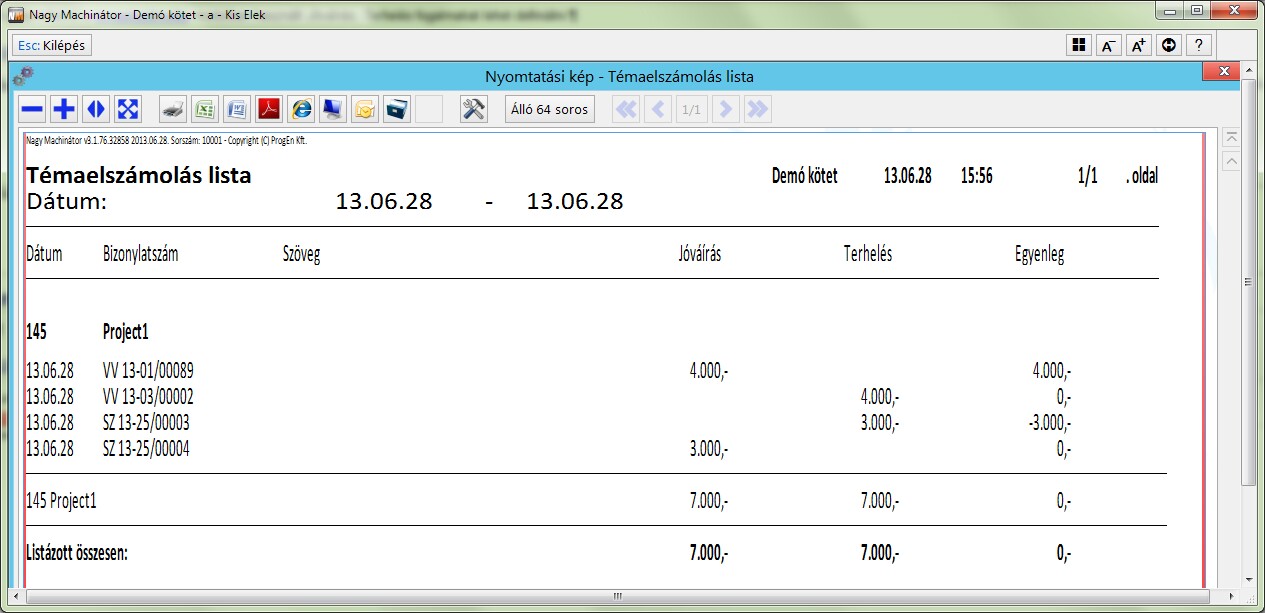Click the 1/1 page indicator

(691, 109)
